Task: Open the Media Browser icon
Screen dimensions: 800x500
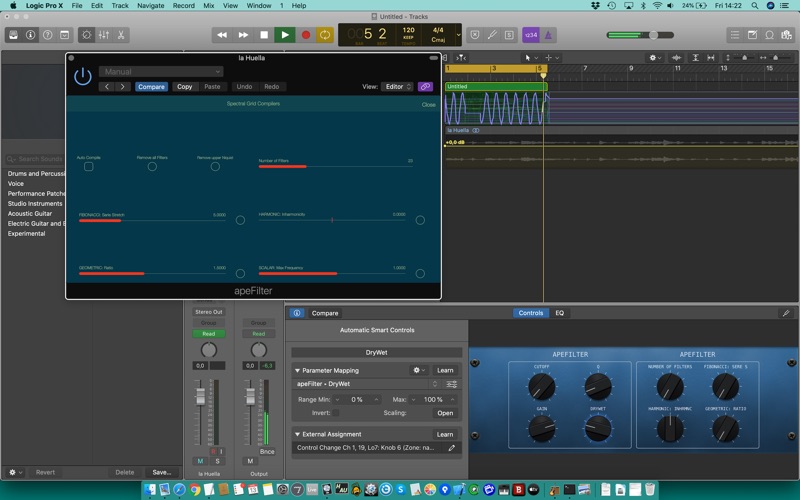Action: [786, 35]
